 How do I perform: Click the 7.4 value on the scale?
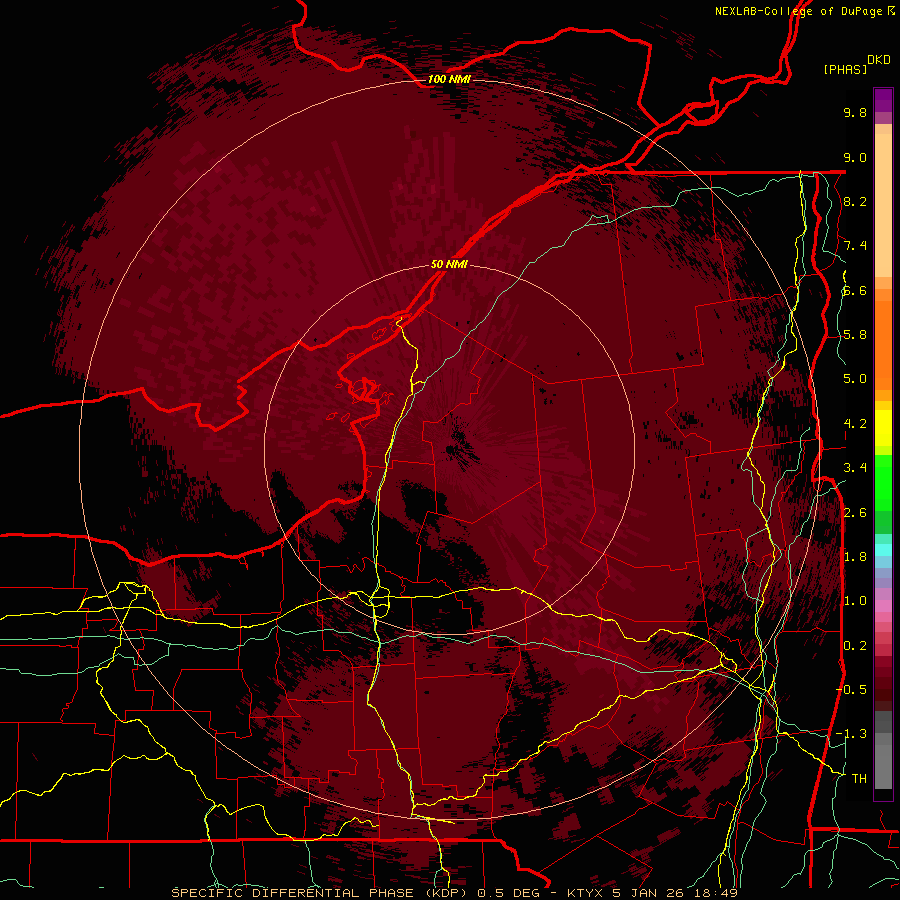(x=855, y=246)
